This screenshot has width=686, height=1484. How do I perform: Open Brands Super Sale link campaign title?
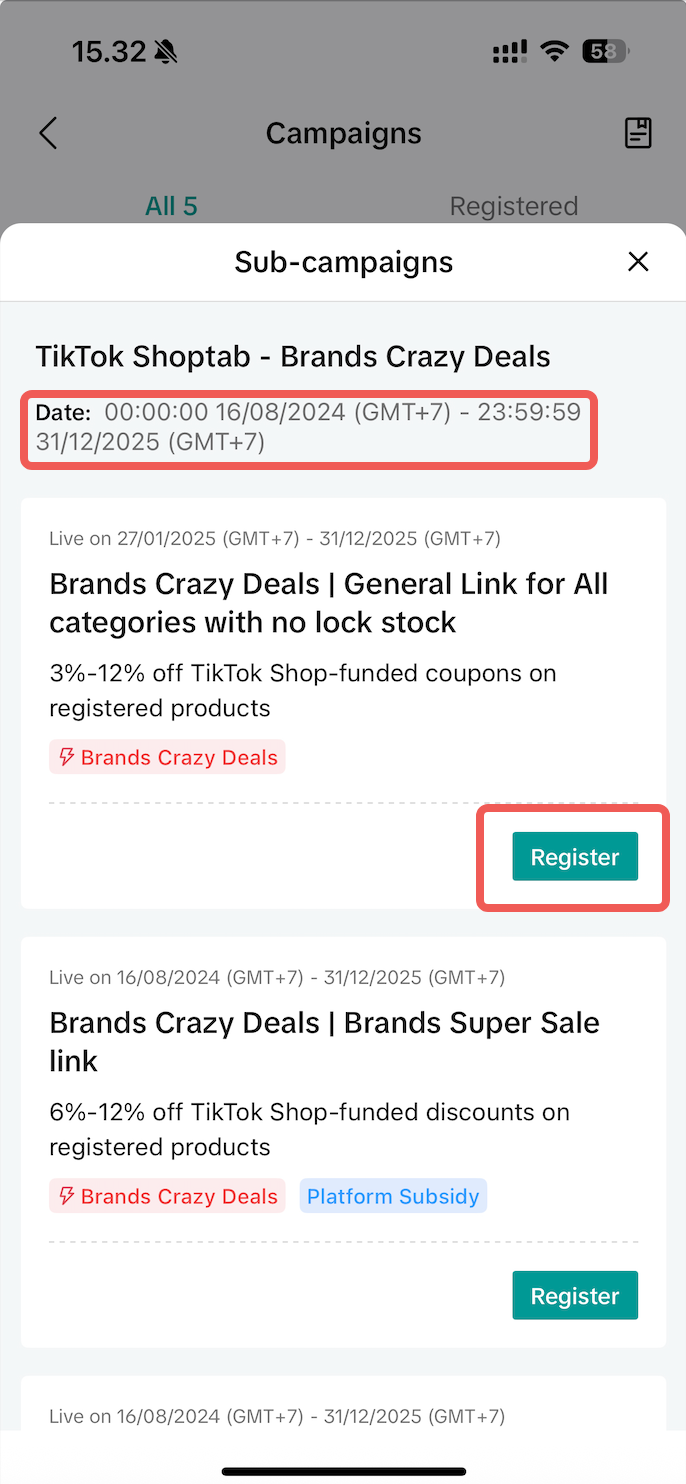[324, 1042]
